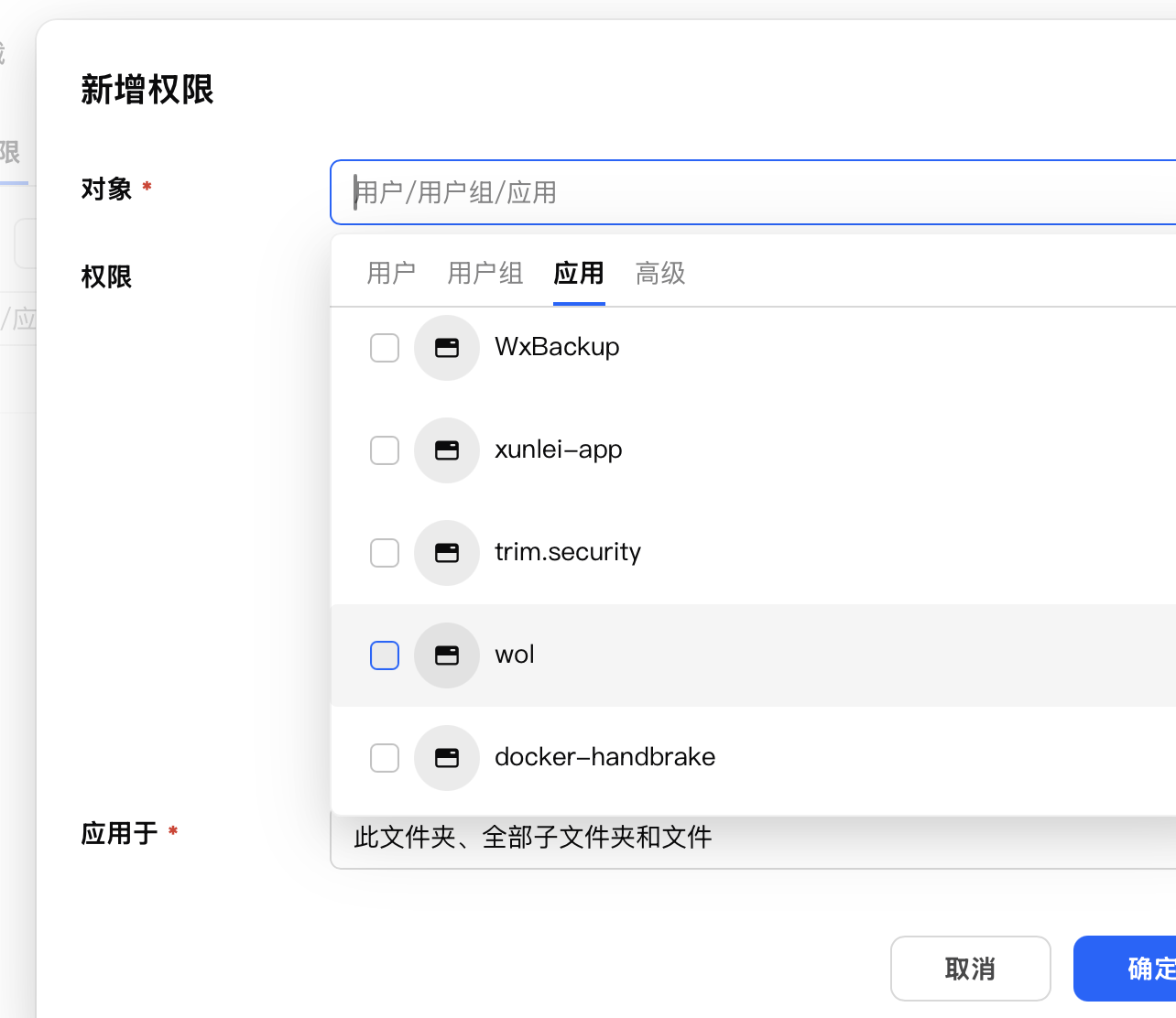
Task: Click the WxBackup name text
Action: [x=557, y=347]
